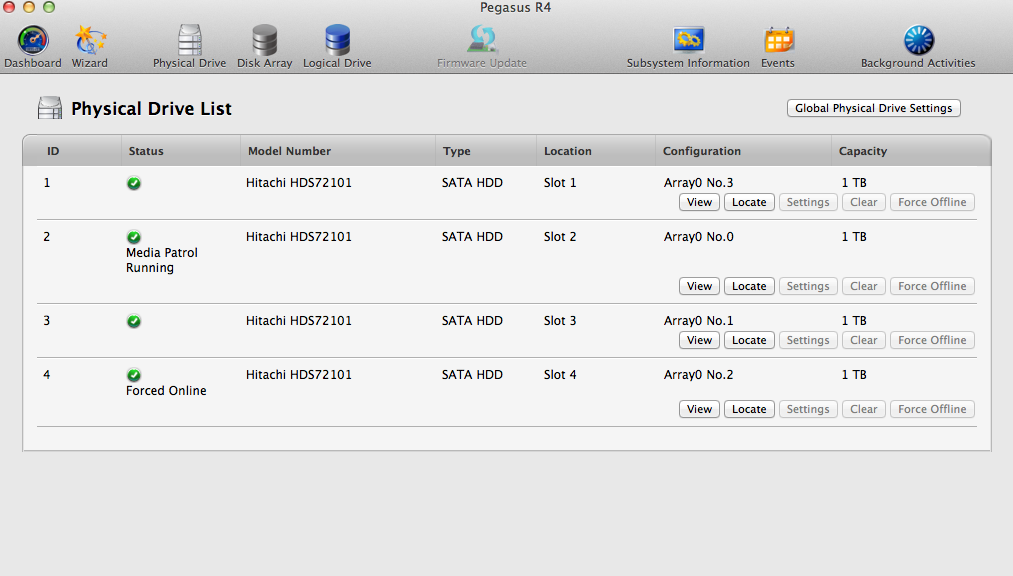Select the Physical Drive toolbar icon
The height and width of the screenshot is (576, 1013).
pos(189,40)
